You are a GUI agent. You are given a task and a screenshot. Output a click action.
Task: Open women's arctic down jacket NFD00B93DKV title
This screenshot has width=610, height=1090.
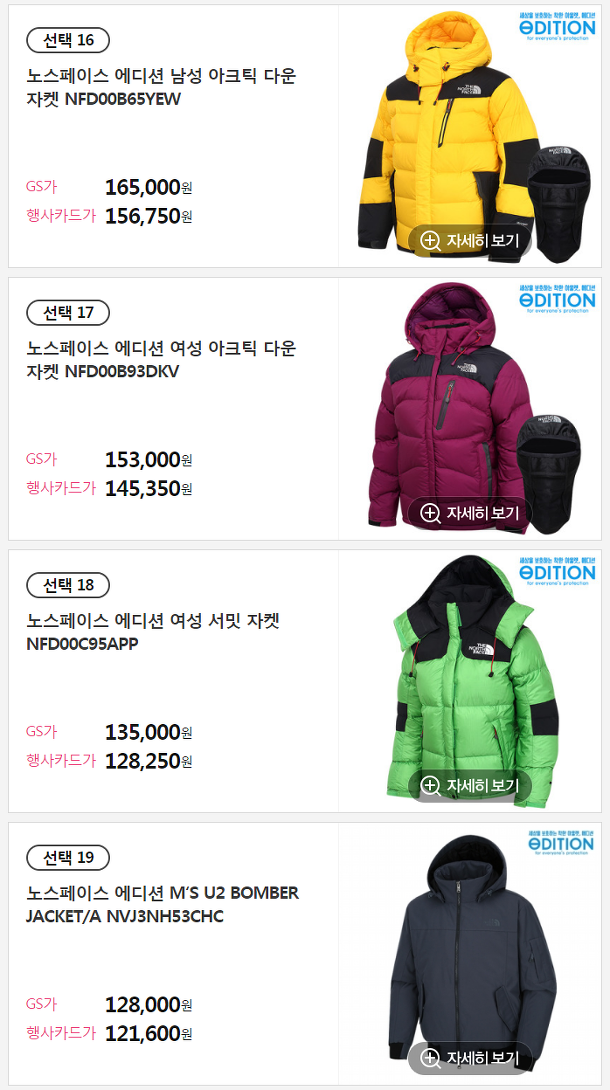coord(161,360)
